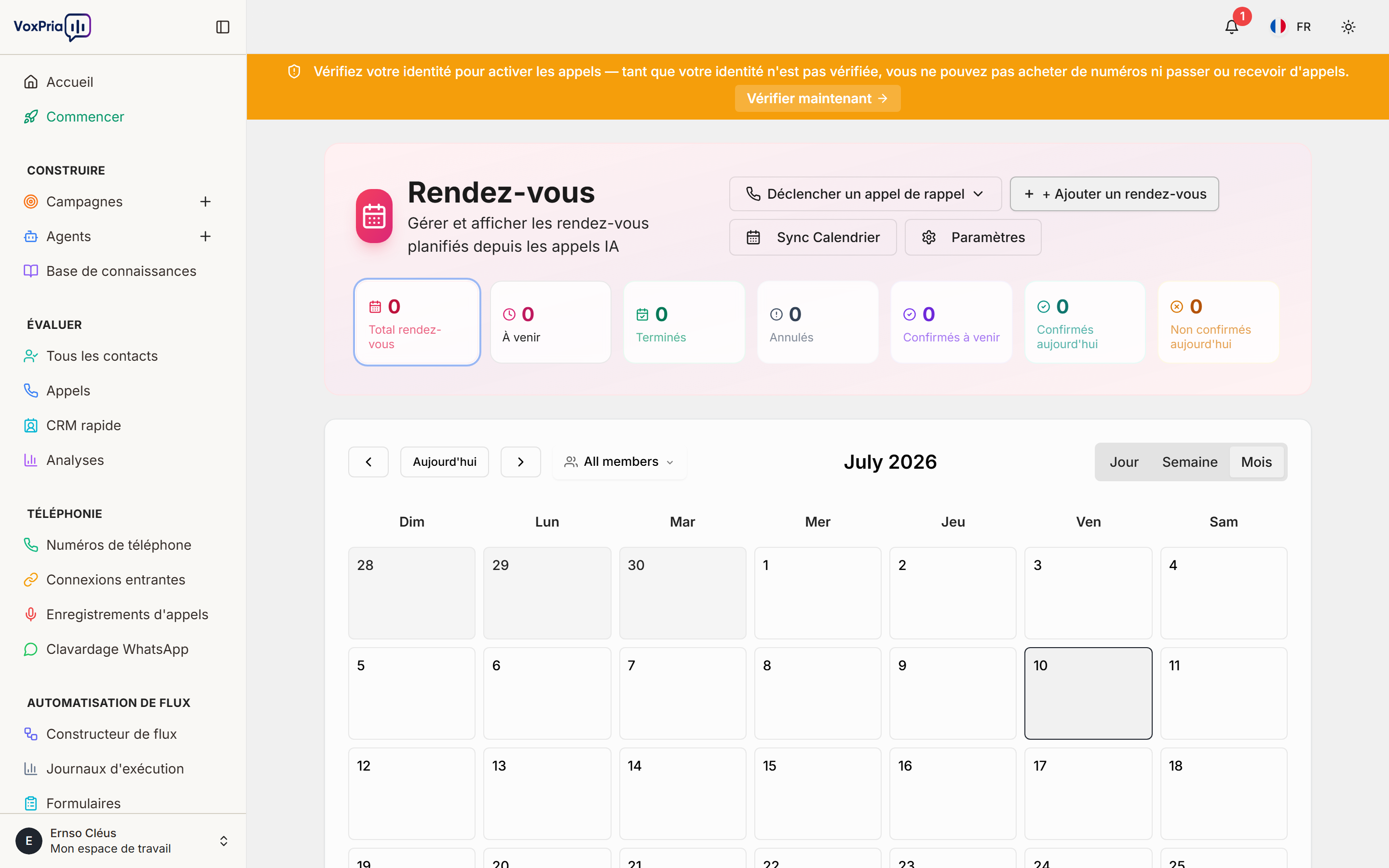Click the Numéros de téléphone phone icon
The width and height of the screenshot is (1389, 868).
31,545
